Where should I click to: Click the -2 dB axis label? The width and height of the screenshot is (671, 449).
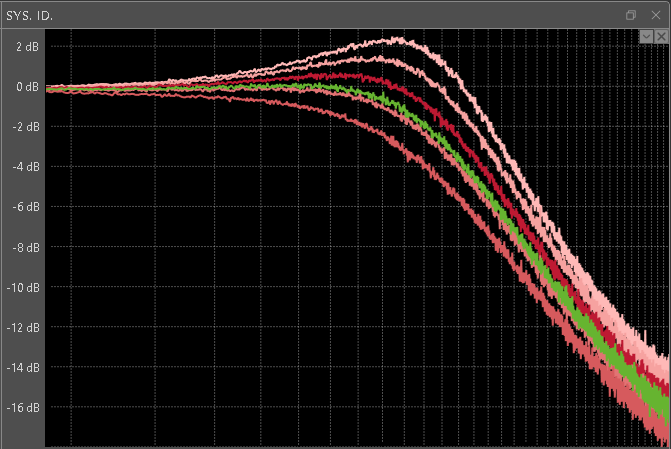click(x=26, y=127)
